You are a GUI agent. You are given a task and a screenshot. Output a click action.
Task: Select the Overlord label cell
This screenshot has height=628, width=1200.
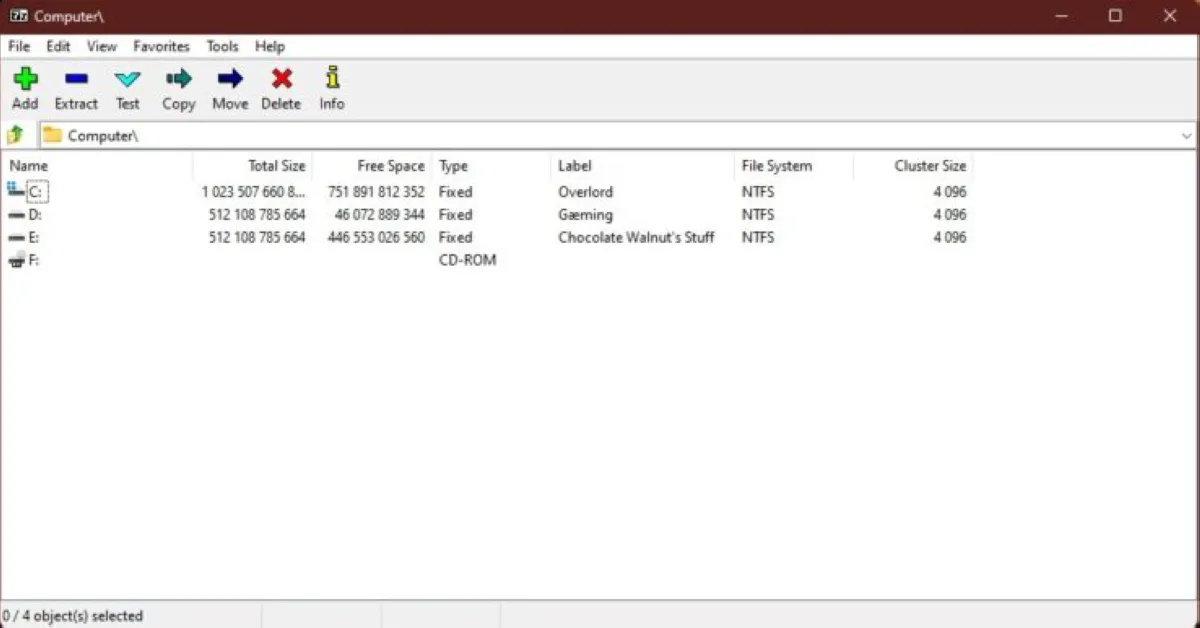click(586, 191)
